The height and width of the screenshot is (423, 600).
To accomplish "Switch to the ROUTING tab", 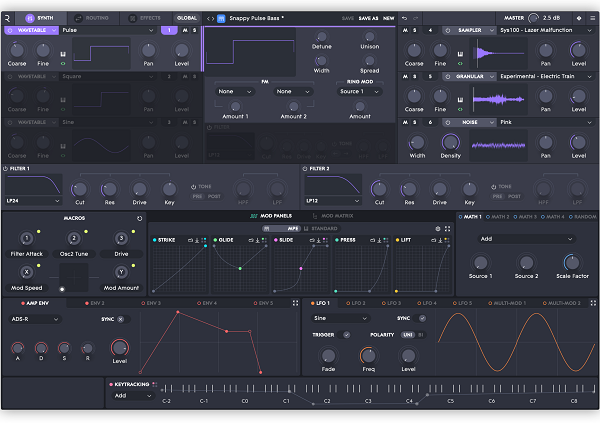I will tap(92, 18).
